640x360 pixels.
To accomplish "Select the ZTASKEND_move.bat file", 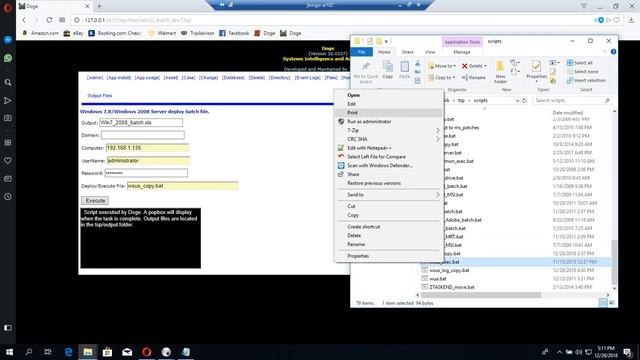I will pyautogui.click(x=452, y=287).
